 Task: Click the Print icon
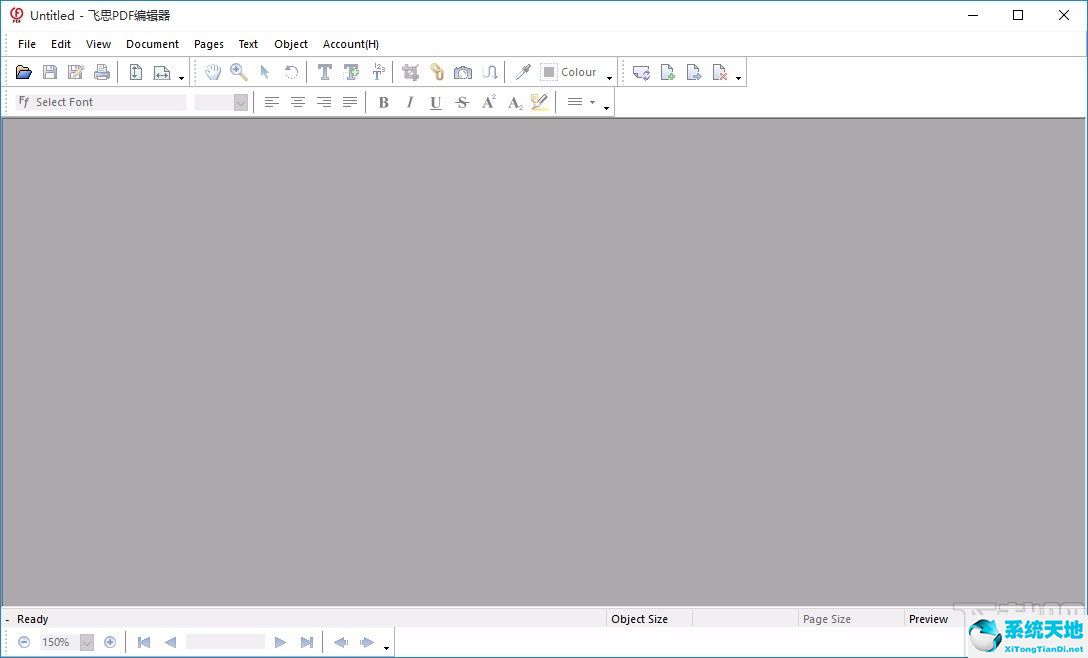click(102, 72)
